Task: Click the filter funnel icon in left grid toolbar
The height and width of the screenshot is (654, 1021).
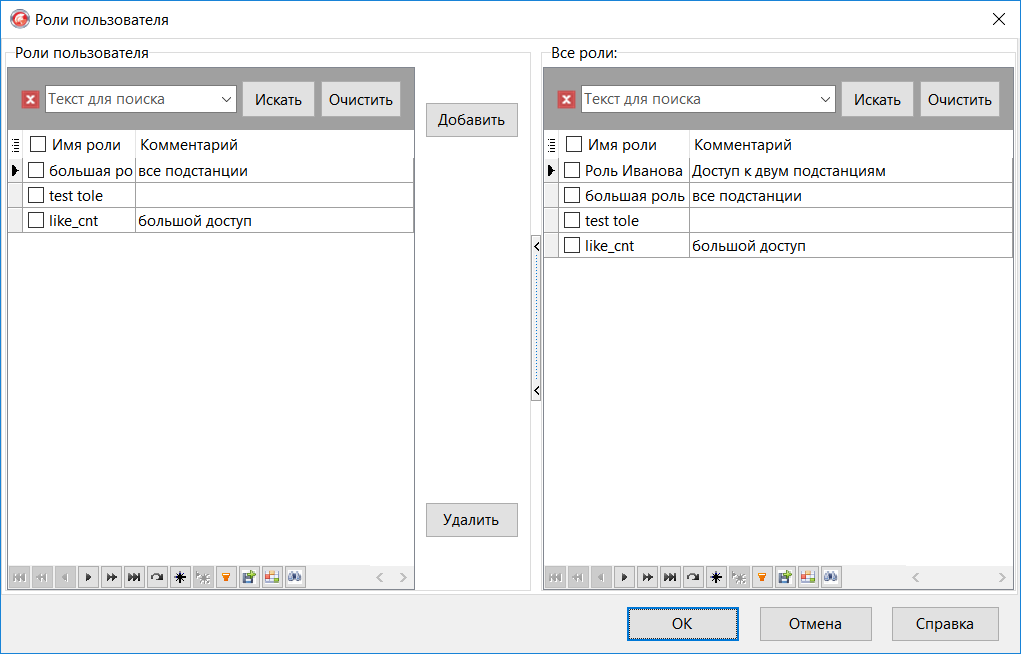Action: pos(226,577)
